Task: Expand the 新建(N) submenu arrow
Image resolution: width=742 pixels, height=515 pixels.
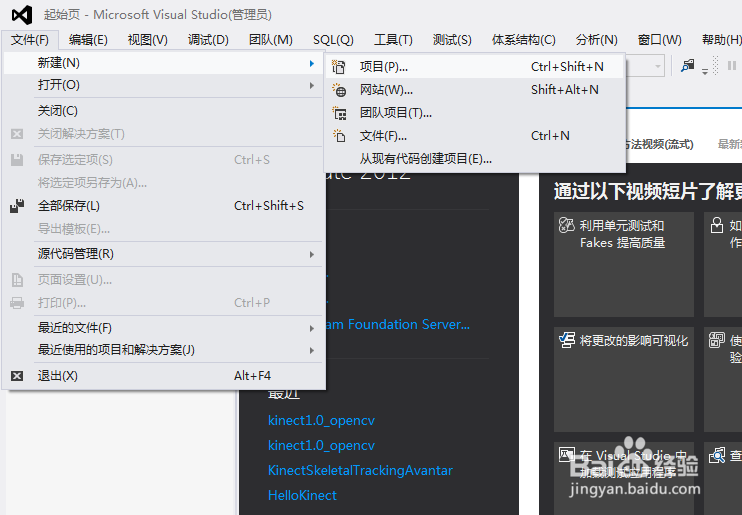Action: (x=311, y=63)
